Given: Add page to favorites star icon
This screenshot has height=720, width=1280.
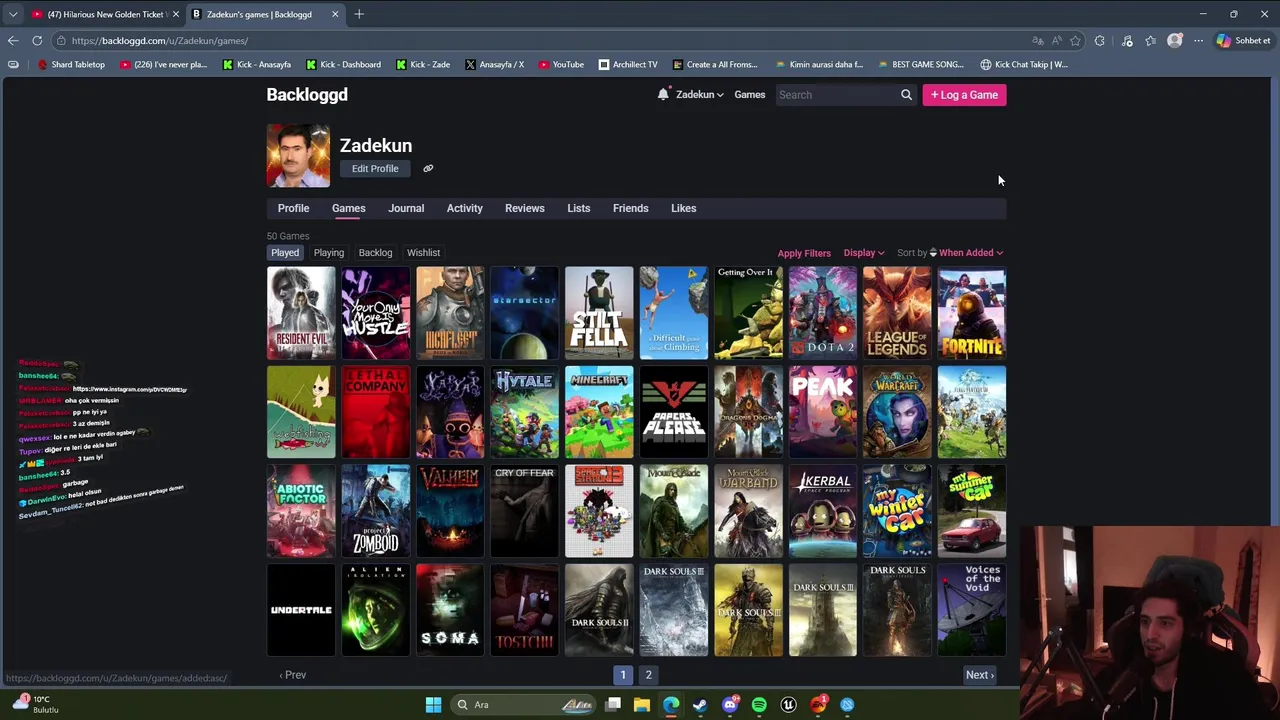Looking at the screenshot, I should click(x=1075, y=41).
